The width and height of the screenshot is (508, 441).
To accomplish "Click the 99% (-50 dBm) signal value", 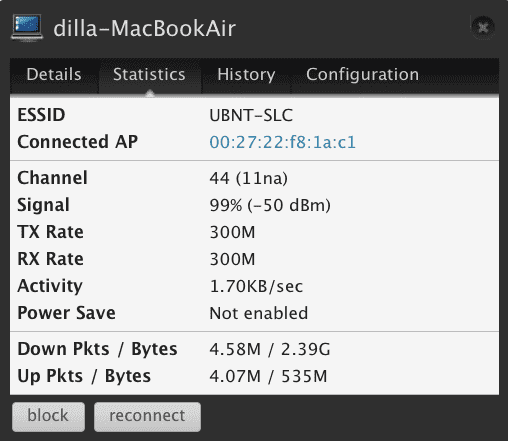I will [x=270, y=205].
